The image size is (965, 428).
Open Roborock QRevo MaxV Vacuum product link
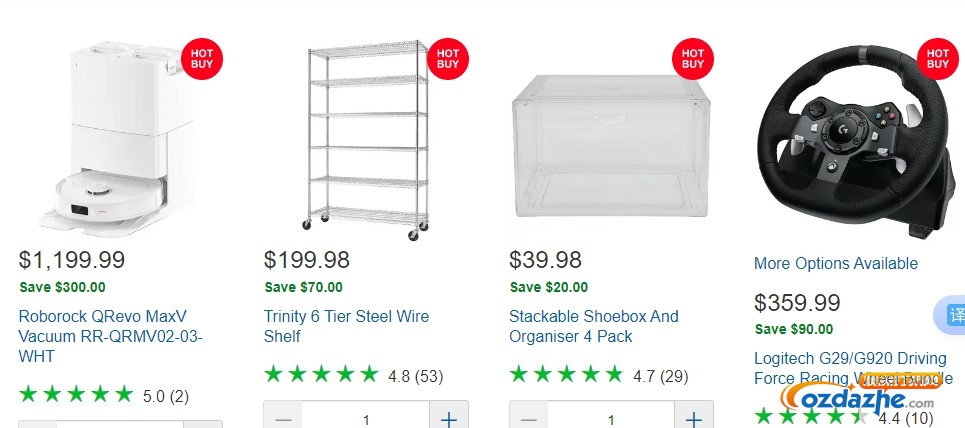pos(111,336)
